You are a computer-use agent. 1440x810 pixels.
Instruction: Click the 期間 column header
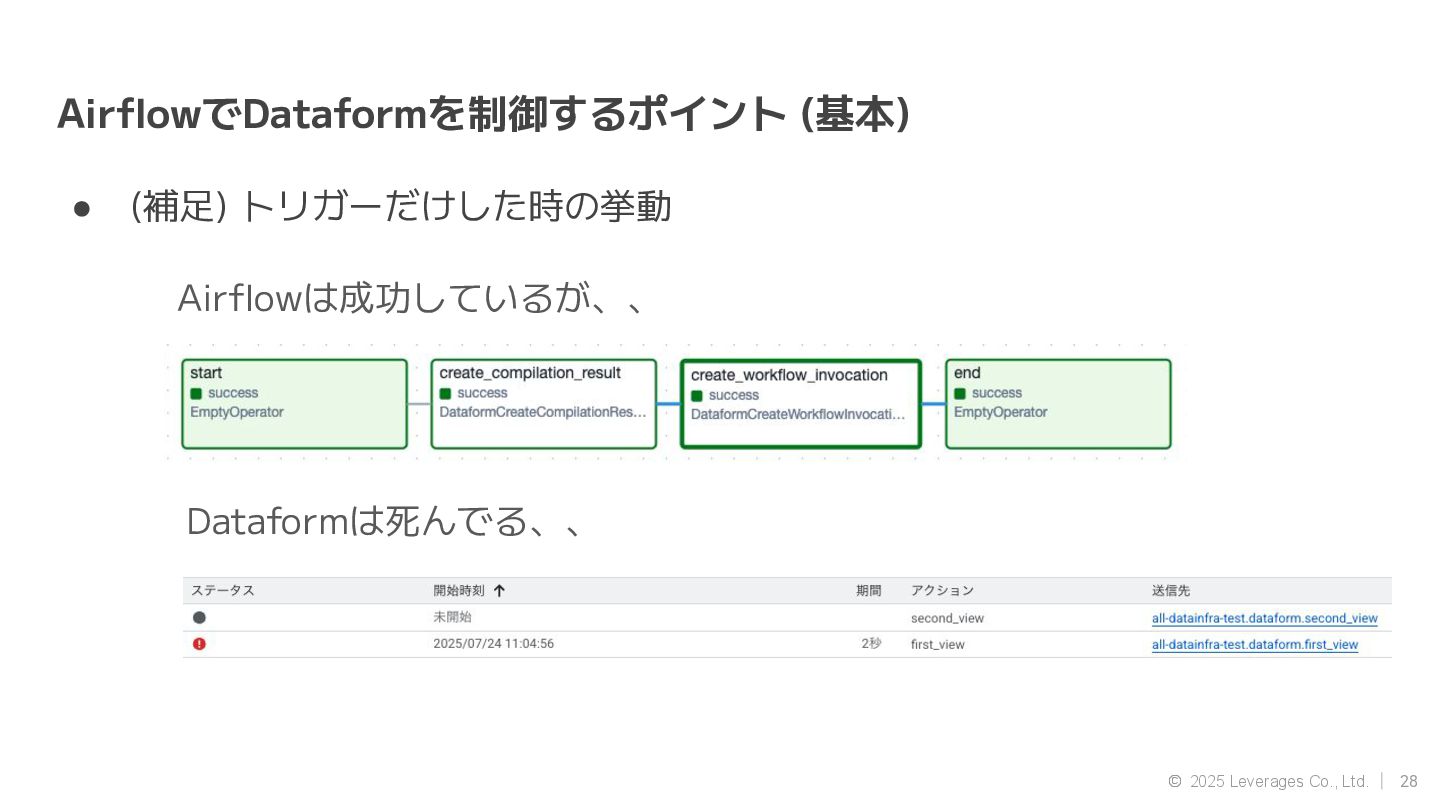[x=869, y=590]
